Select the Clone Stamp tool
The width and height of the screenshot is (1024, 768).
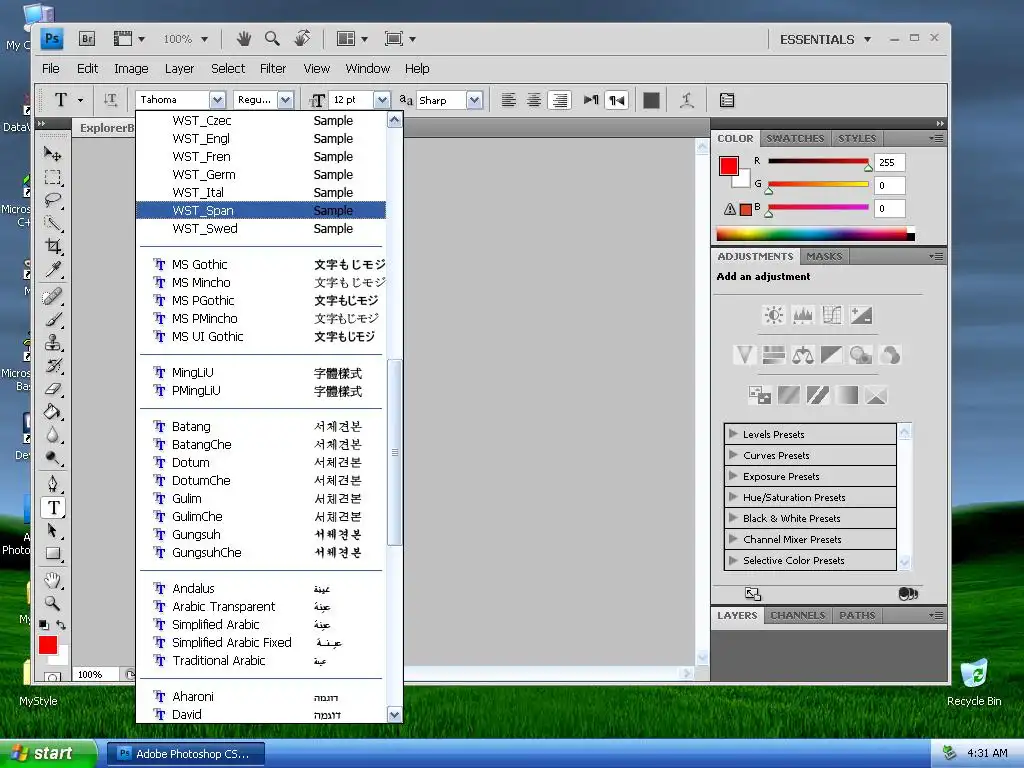click(53, 343)
